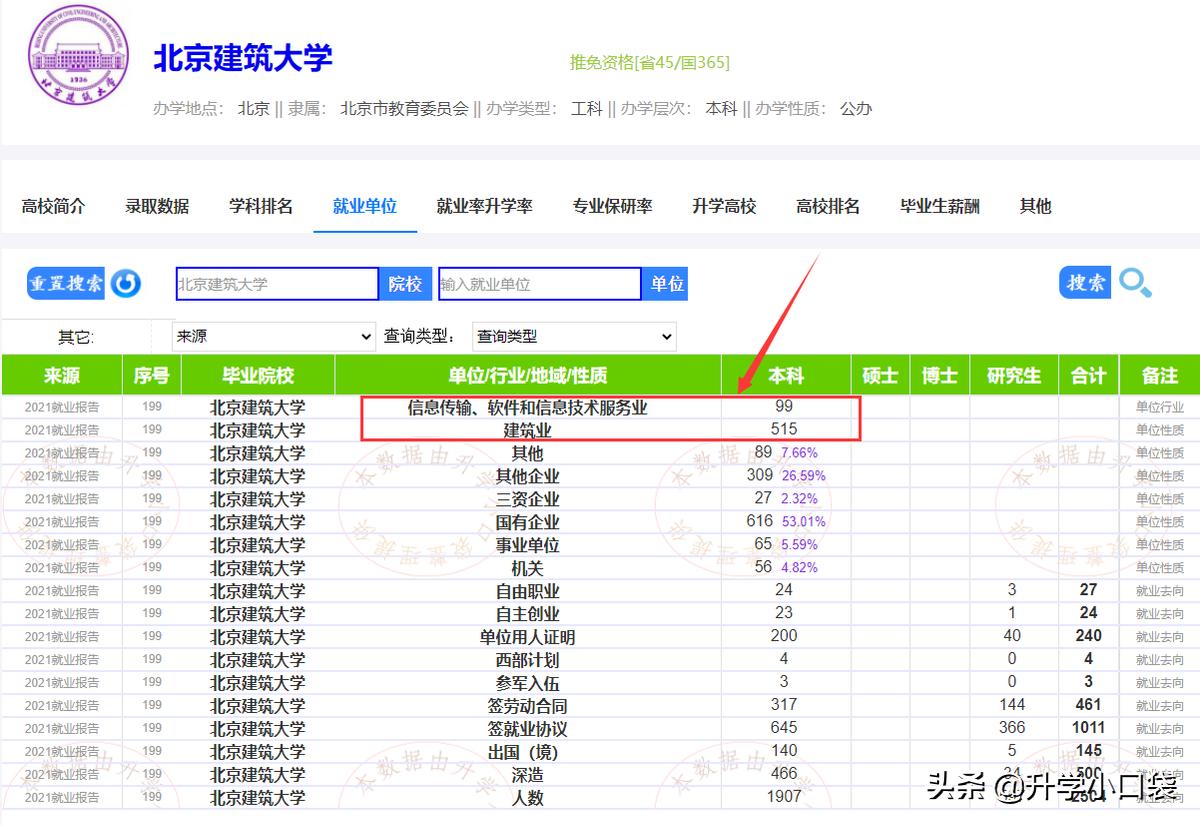Image resolution: width=1200 pixels, height=825 pixels.
Task: Switch to the 高校排名 tab
Action: pyautogui.click(x=827, y=206)
